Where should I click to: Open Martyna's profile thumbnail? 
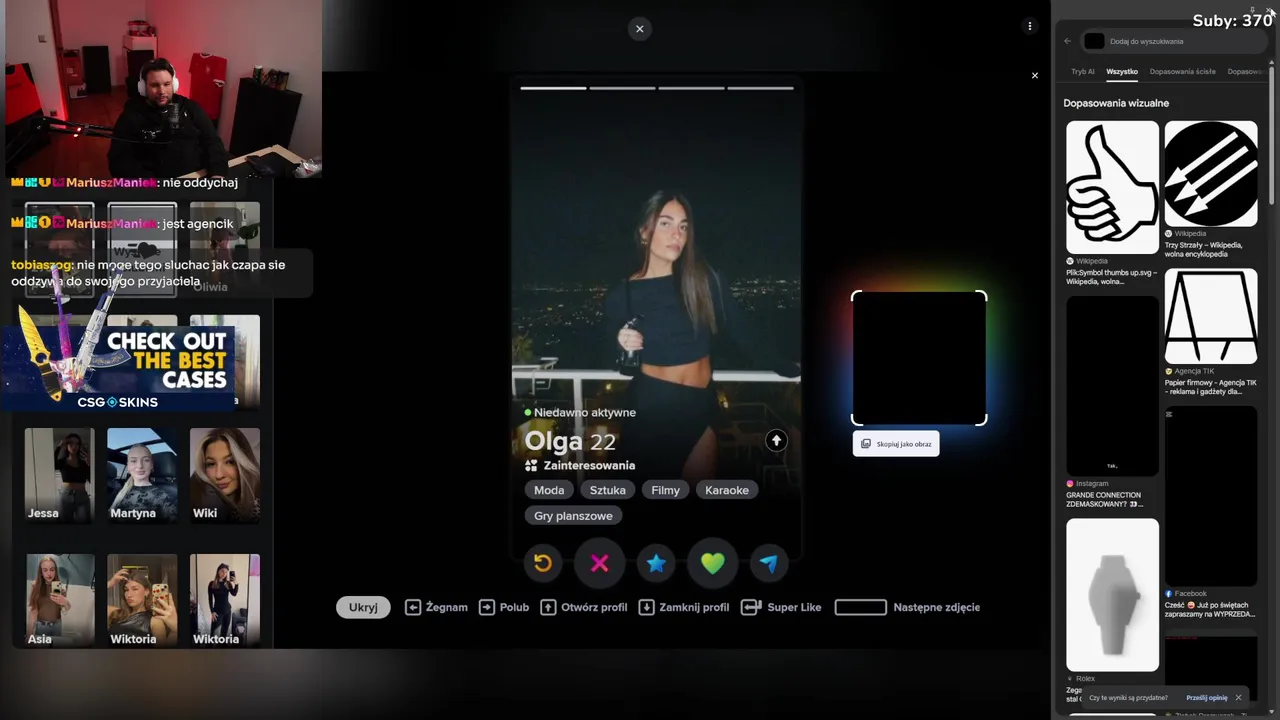(142, 475)
